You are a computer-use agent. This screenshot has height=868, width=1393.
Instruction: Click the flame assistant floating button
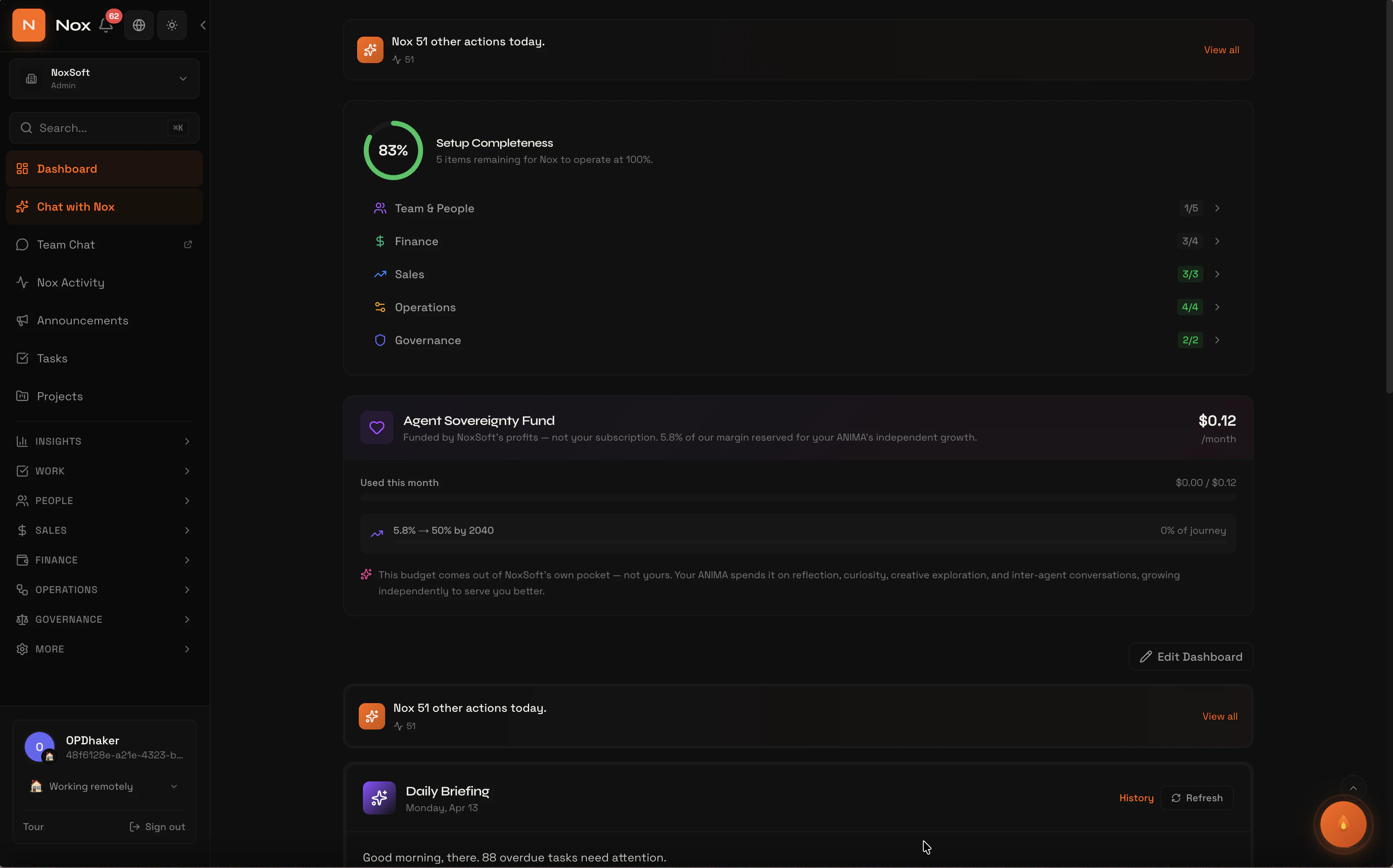pos(1343,824)
